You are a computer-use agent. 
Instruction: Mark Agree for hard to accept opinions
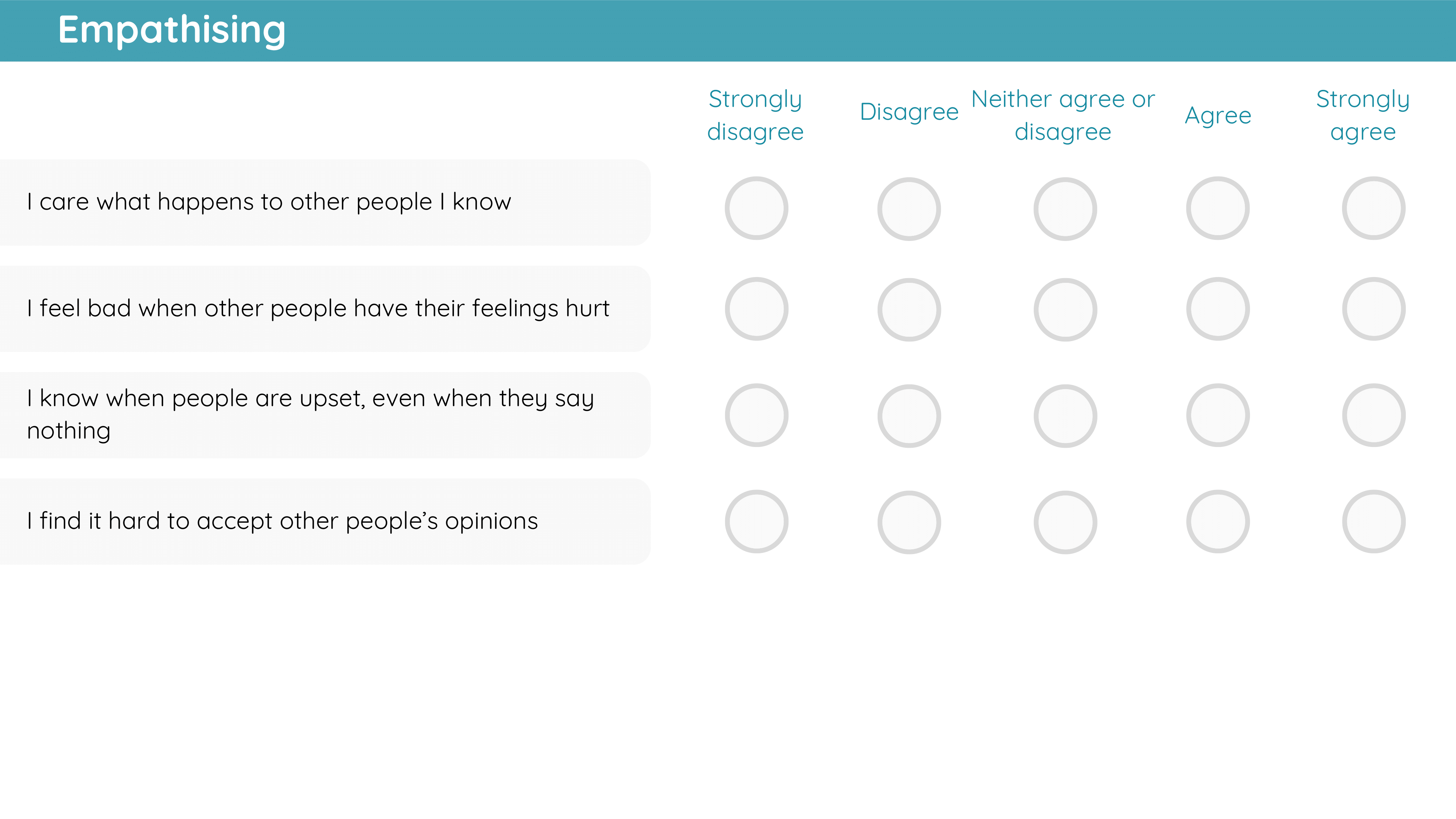(1218, 522)
